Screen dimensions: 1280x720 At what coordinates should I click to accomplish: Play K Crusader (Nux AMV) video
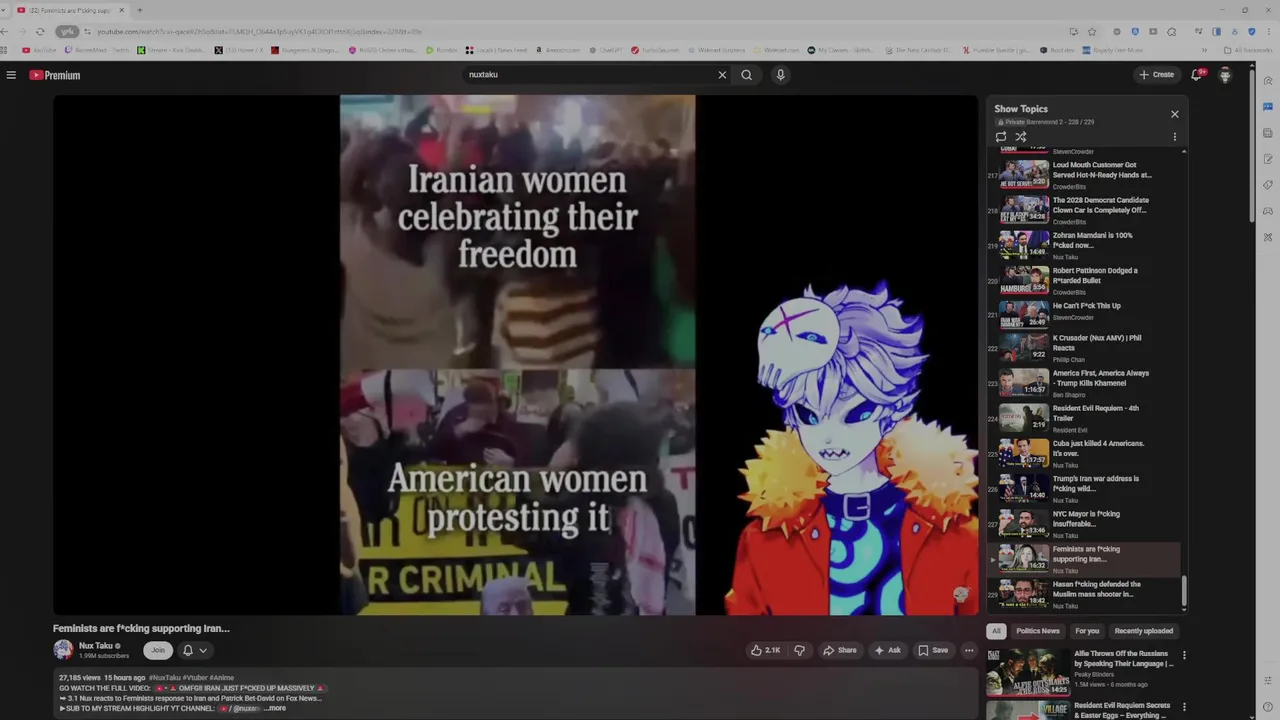[x=1084, y=348]
